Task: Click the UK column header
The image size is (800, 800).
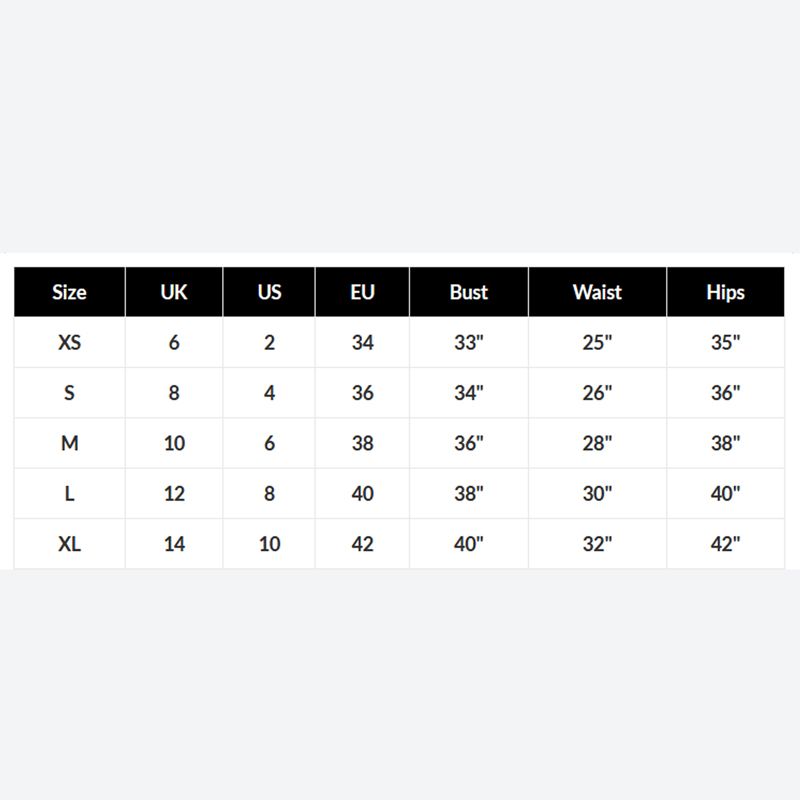Action: pos(174,293)
